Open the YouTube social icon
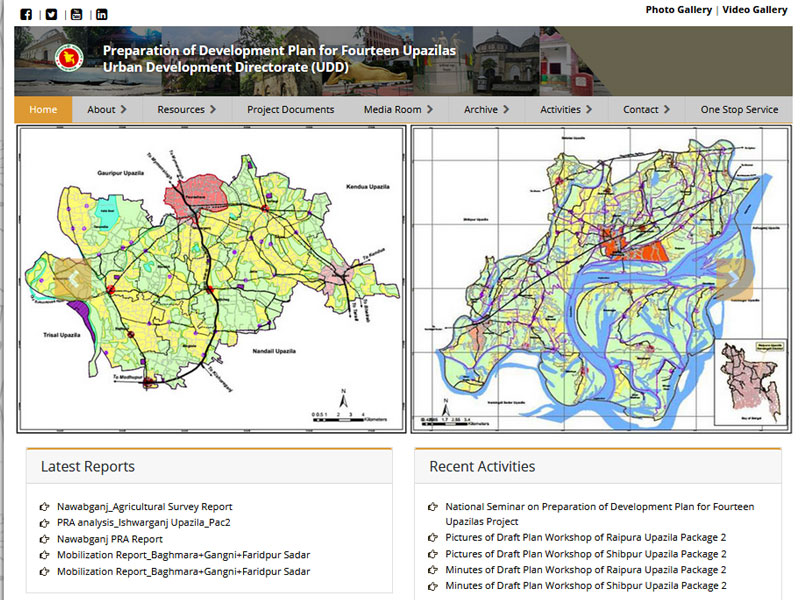The height and width of the screenshot is (600, 800). pos(76,14)
